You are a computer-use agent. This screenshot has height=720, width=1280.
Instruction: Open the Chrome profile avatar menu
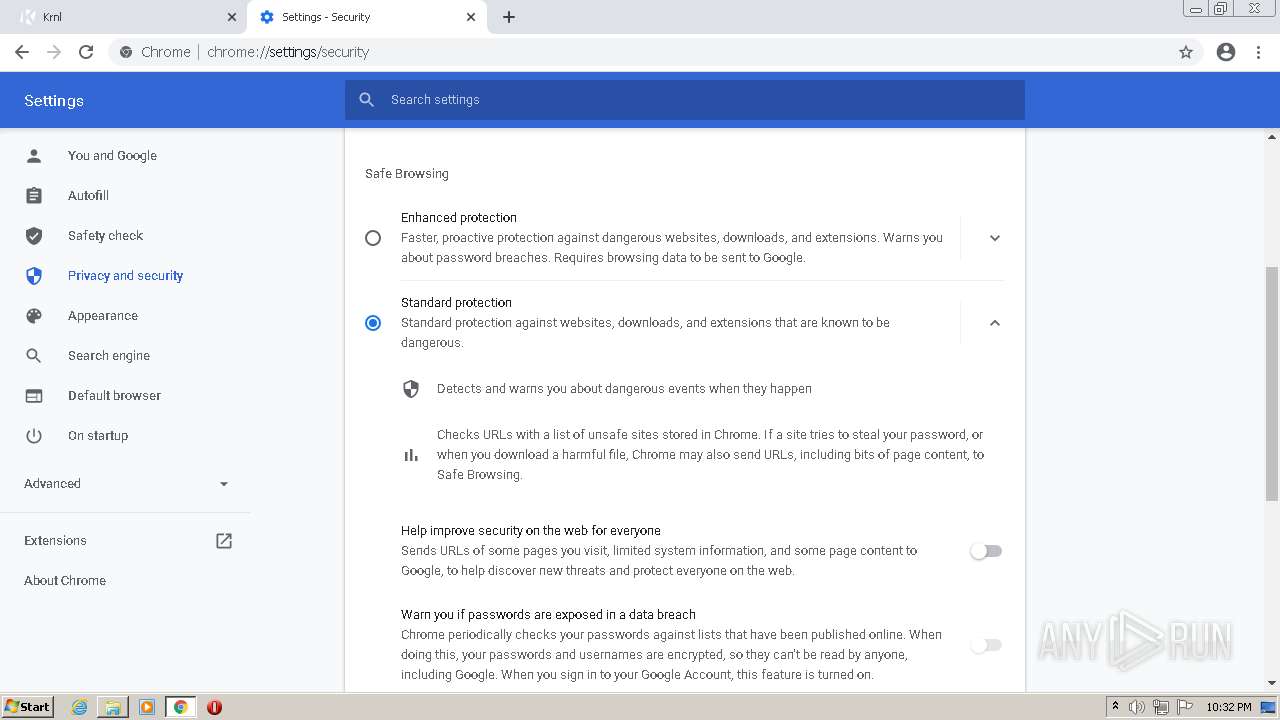coord(1226,52)
